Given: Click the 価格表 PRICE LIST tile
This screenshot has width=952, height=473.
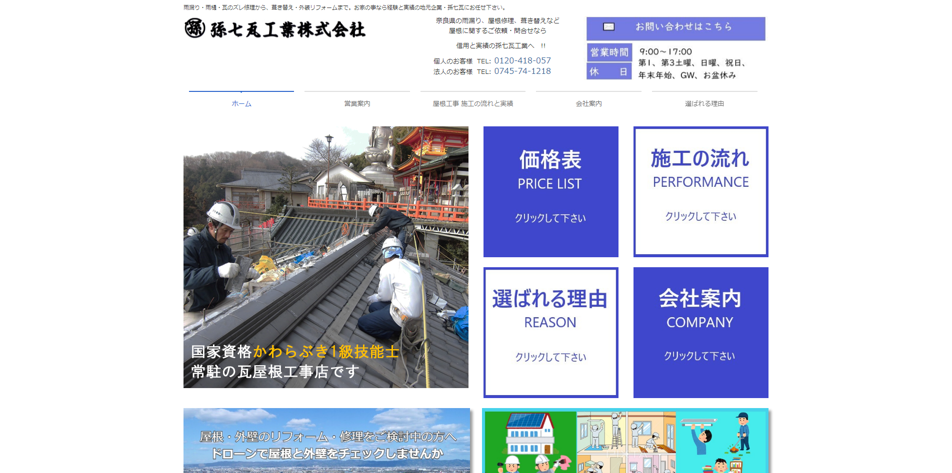Looking at the screenshot, I should pos(550,191).
